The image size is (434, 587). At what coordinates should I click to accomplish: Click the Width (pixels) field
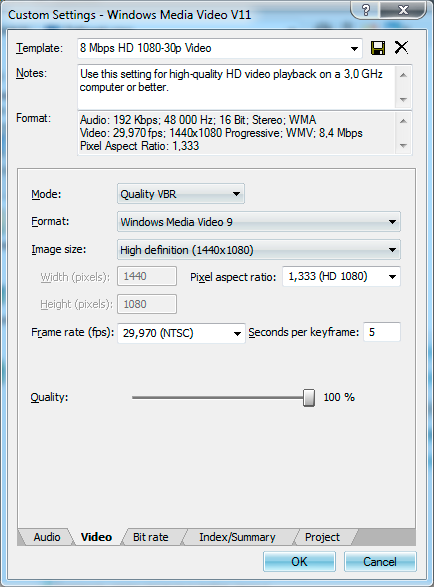coord(147,276)
